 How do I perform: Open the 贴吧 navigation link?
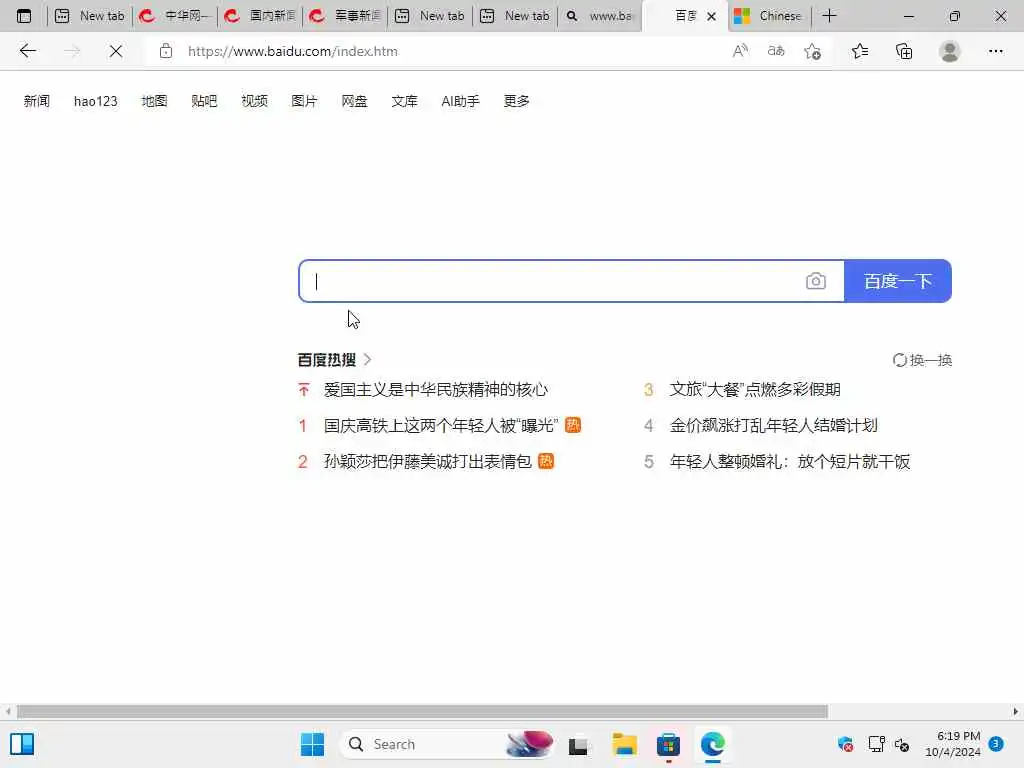(x=204, y=101)
